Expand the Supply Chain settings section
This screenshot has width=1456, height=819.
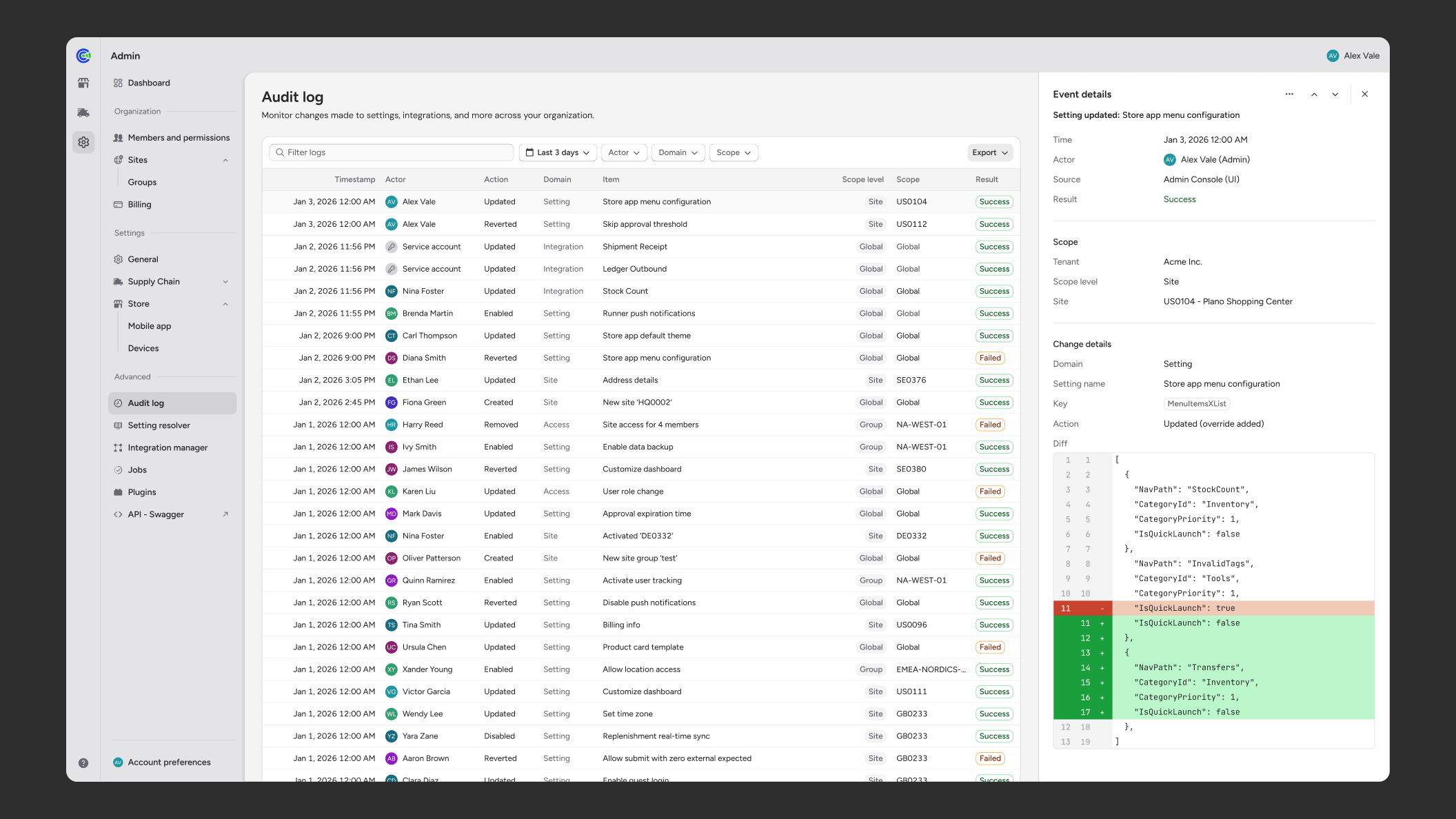pos(225,282)
